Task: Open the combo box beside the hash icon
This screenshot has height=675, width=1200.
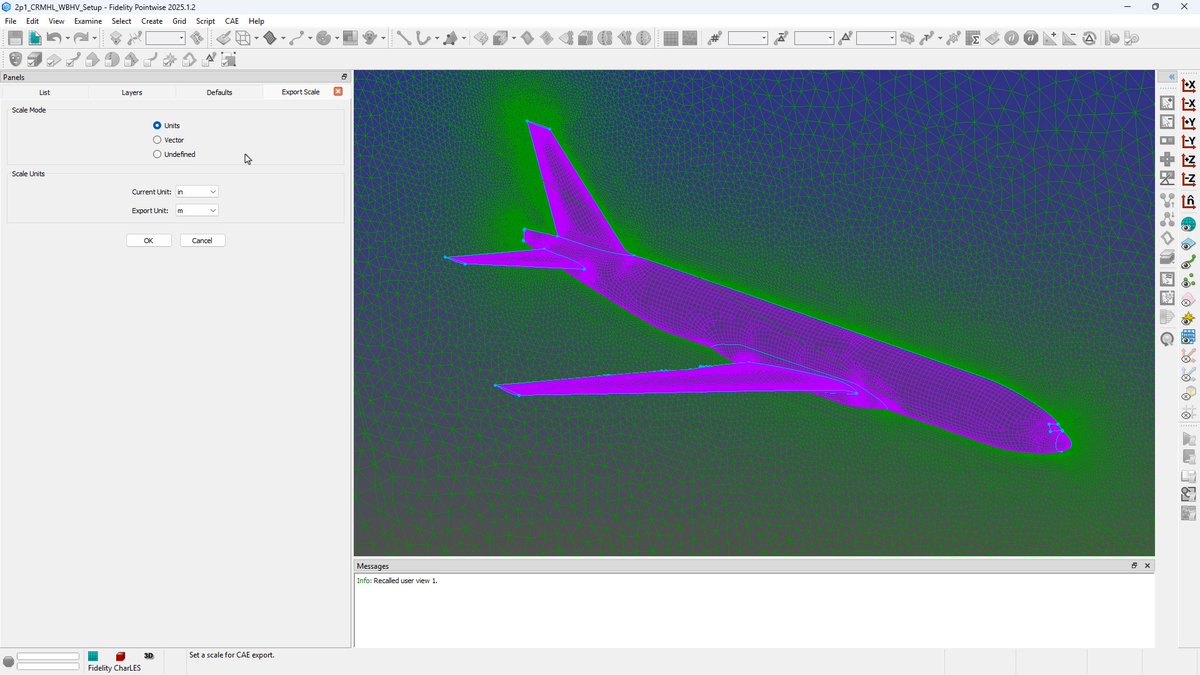Action: tap(747, 38)
